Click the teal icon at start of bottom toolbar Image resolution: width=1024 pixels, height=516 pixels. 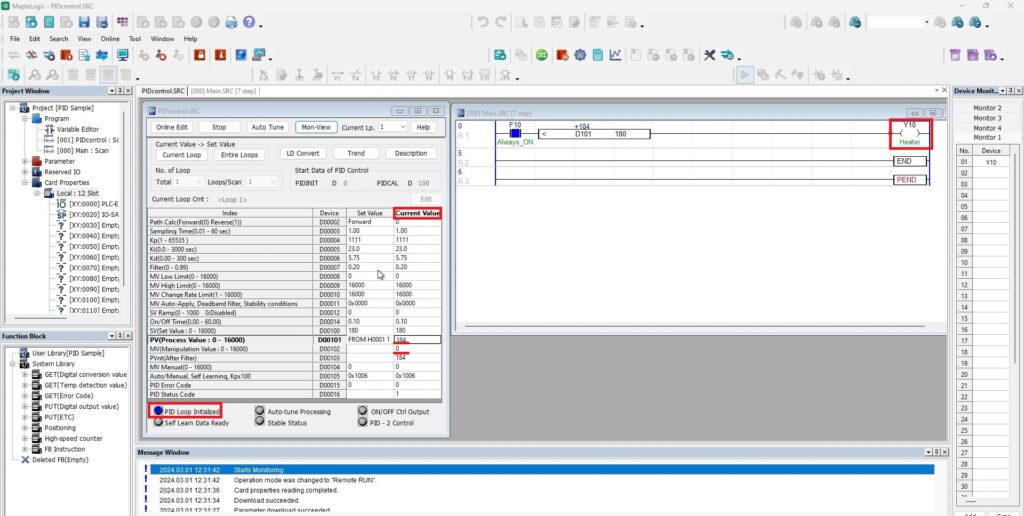click(x=13, y=74)
